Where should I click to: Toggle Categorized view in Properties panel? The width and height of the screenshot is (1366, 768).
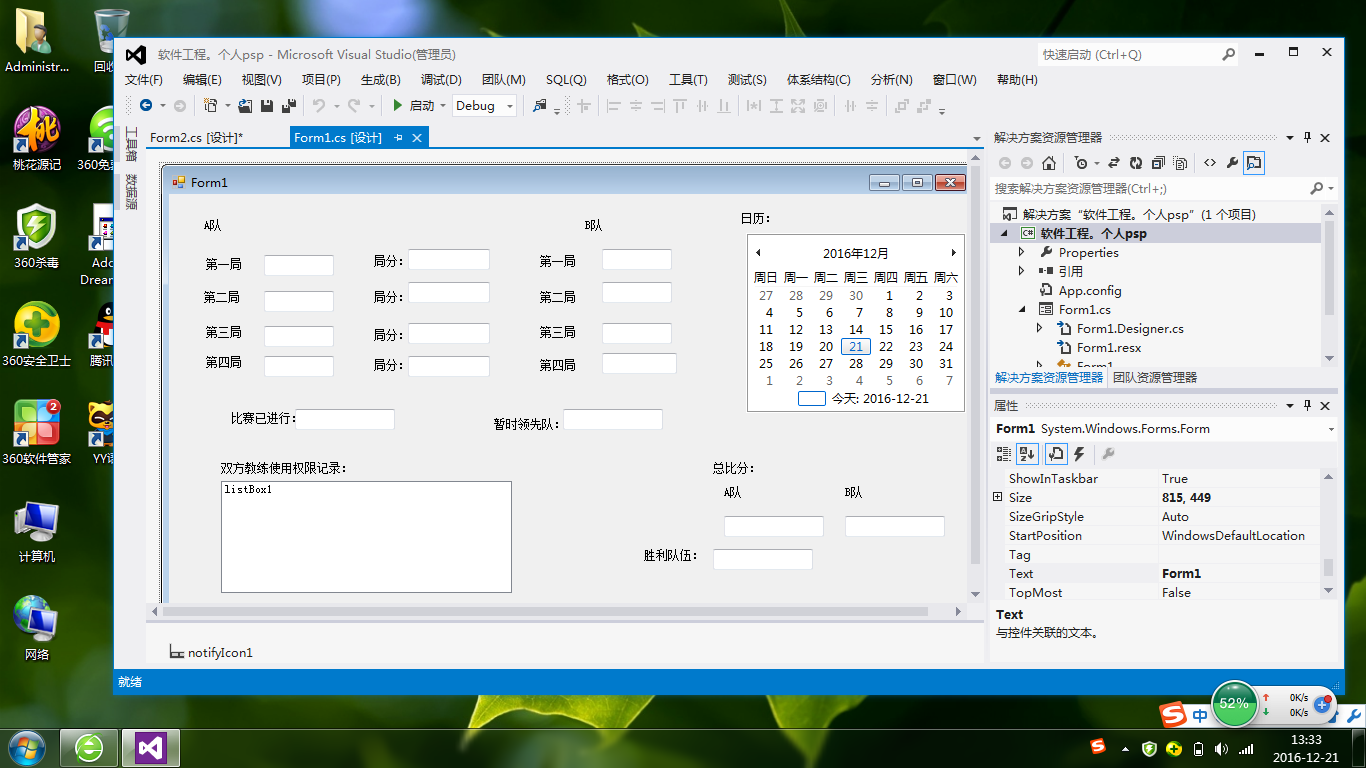coord(1004,454)
